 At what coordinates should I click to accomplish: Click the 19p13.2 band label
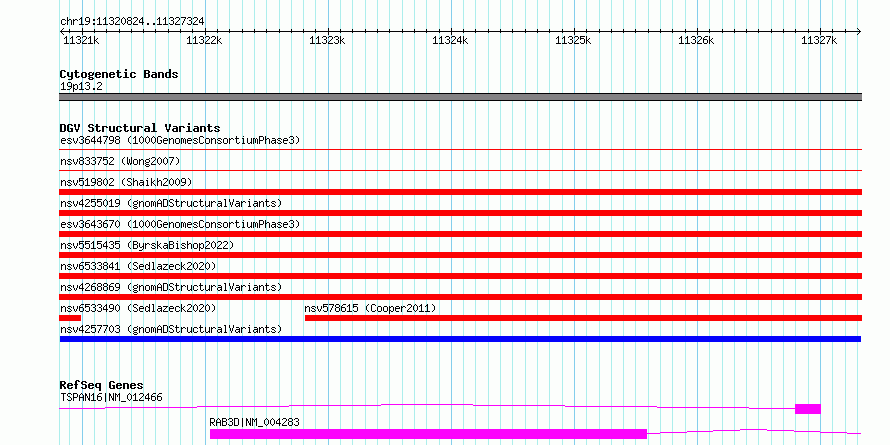point(81,86)
